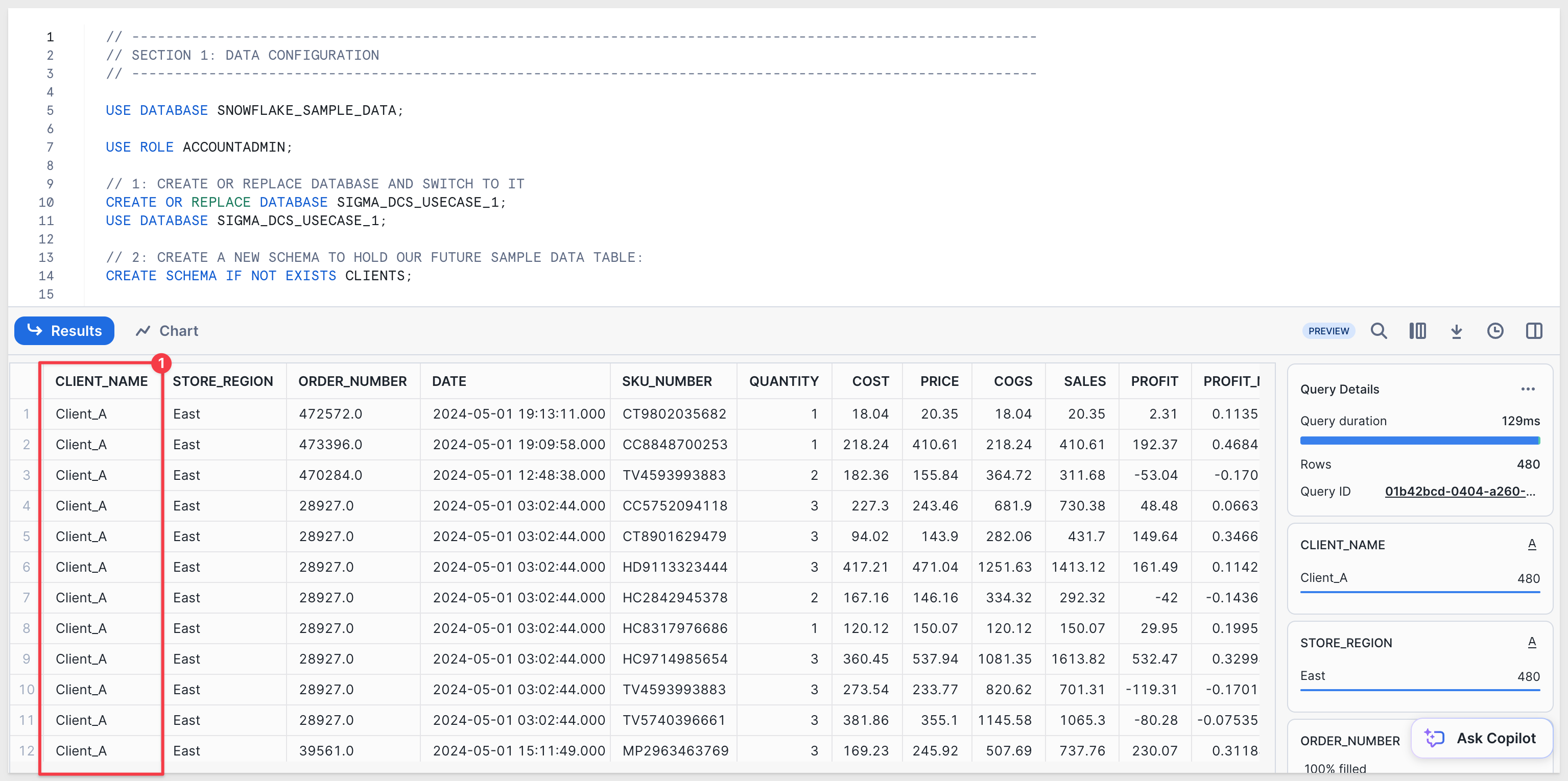Image resolution: width=1568 pixels, height=781 pixels.
Task: Open the Query ID link
Action: [x=1460, y=491]
